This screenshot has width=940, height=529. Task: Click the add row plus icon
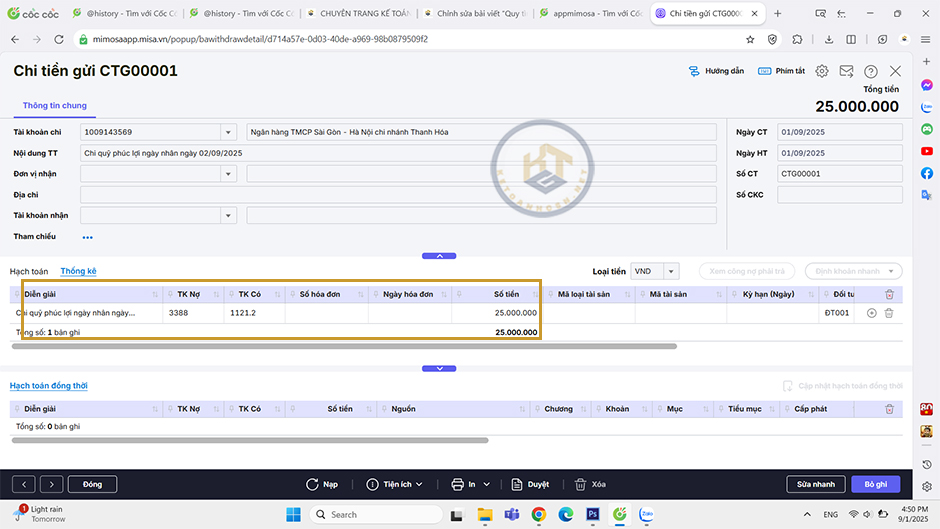coord(872,313)
